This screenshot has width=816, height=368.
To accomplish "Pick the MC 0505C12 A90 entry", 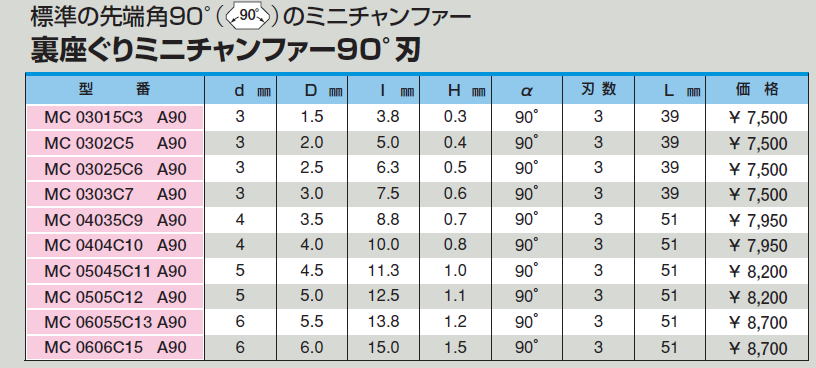I will pyautogui.click(x=114, y=297).
